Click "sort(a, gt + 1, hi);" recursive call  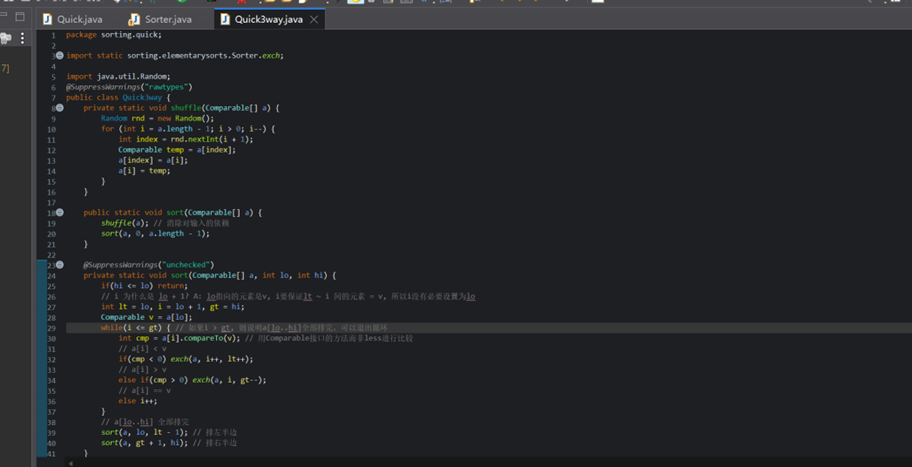point(144,443)
